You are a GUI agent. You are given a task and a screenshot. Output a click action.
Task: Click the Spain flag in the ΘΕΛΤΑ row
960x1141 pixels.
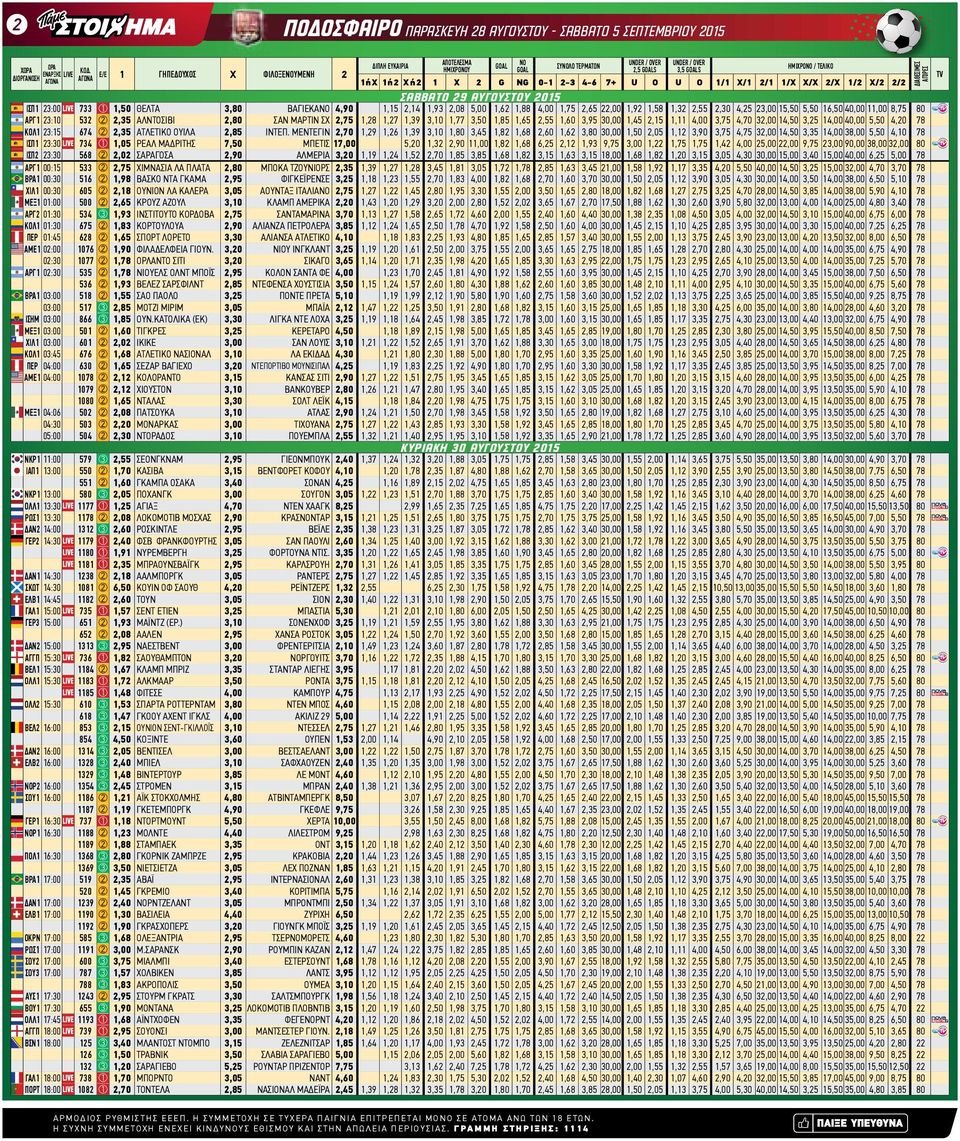(x=17, y=108)
